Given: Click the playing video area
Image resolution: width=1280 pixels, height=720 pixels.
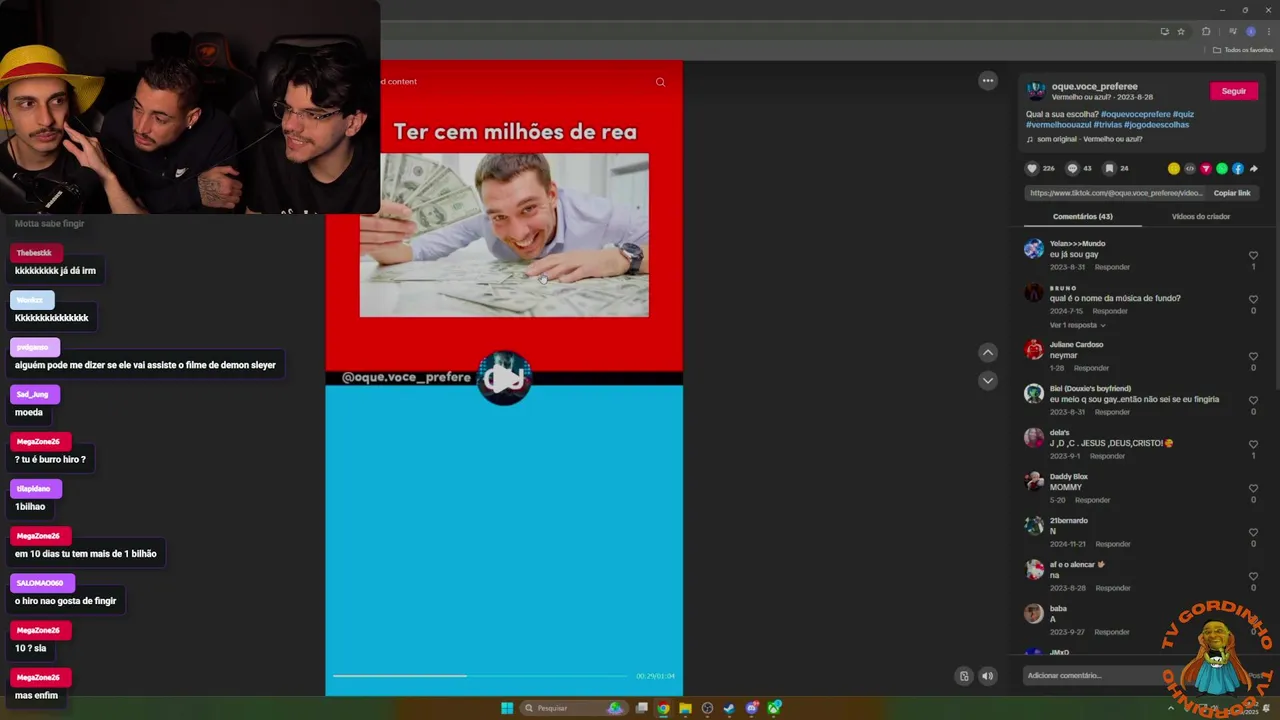Looking at the screenshot, I should 504,378.
